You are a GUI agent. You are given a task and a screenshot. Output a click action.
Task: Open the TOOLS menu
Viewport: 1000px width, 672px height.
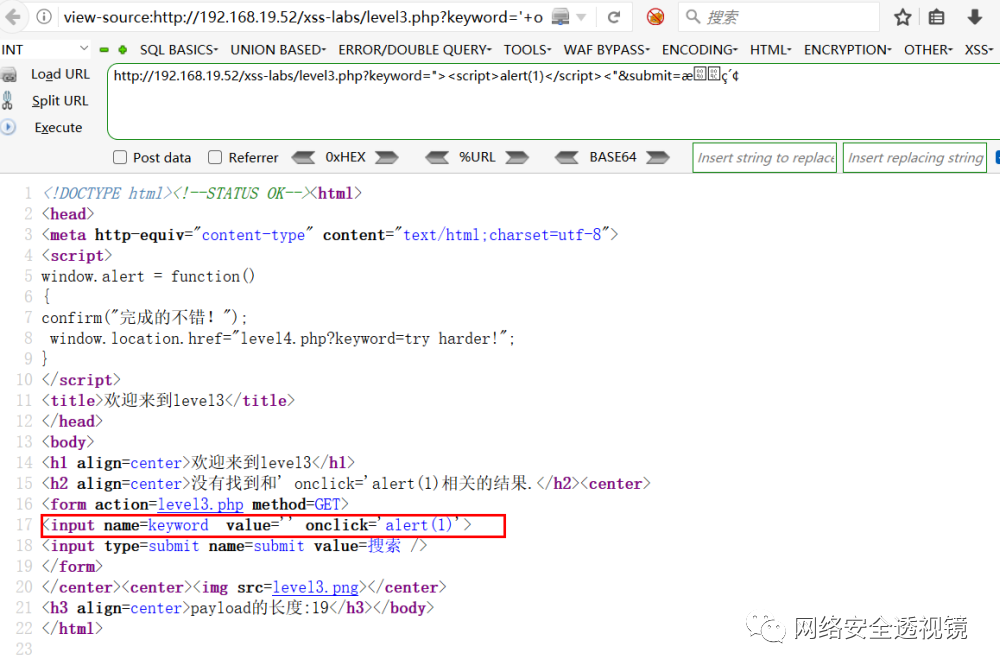[527, 50]
